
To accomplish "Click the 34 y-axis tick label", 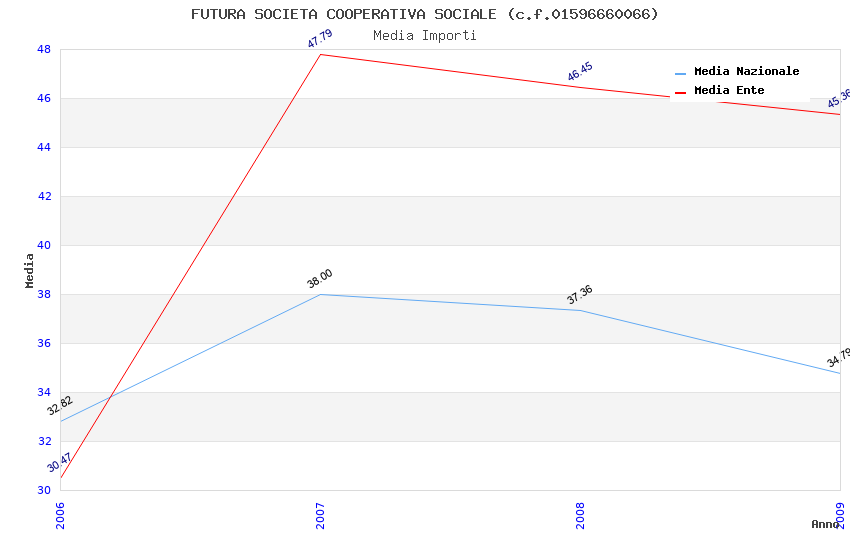I will [44, 392].
